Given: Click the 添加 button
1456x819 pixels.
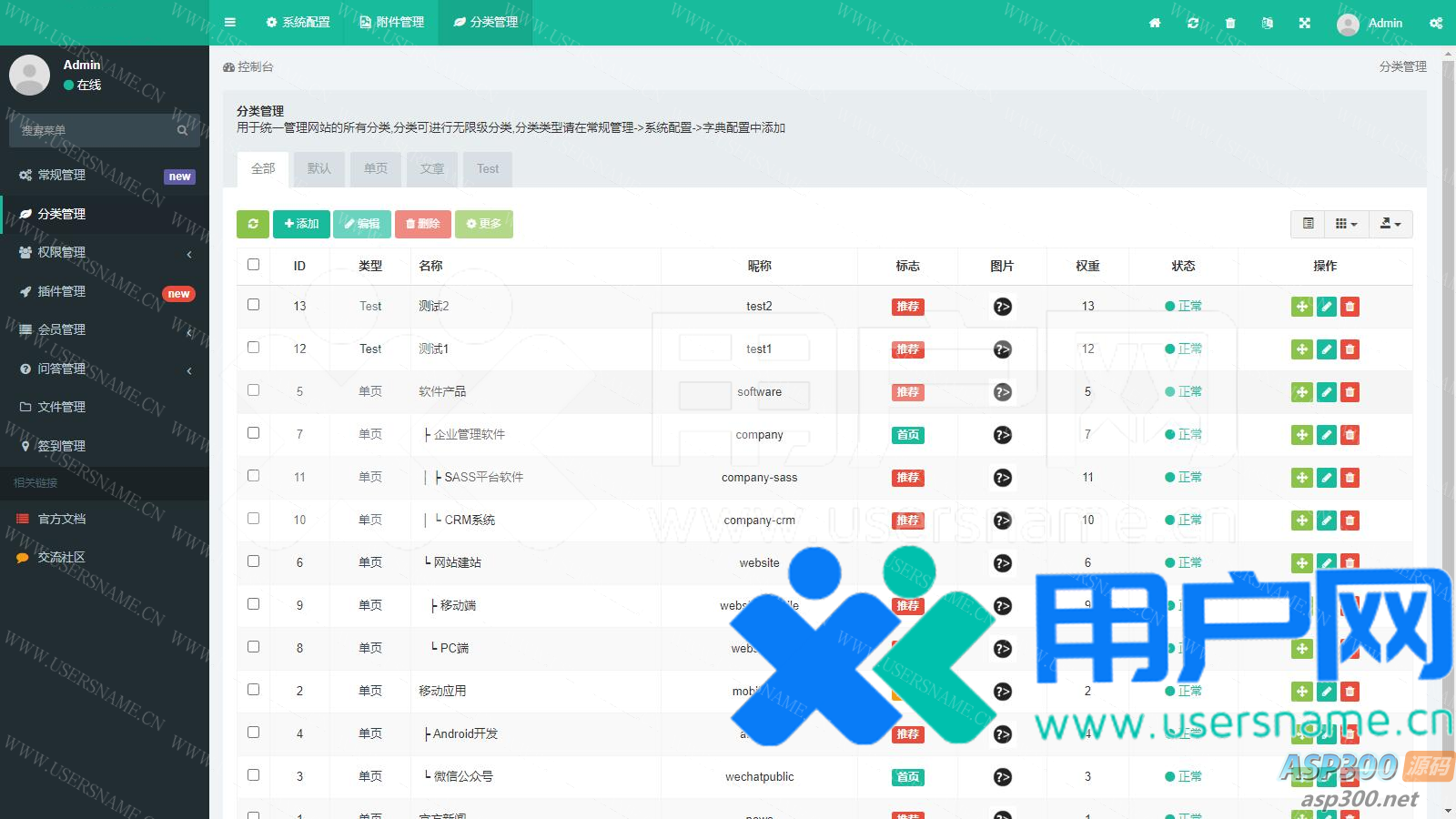Looking at the screenshot, I should pyautogui.click(x=301, y=224).
